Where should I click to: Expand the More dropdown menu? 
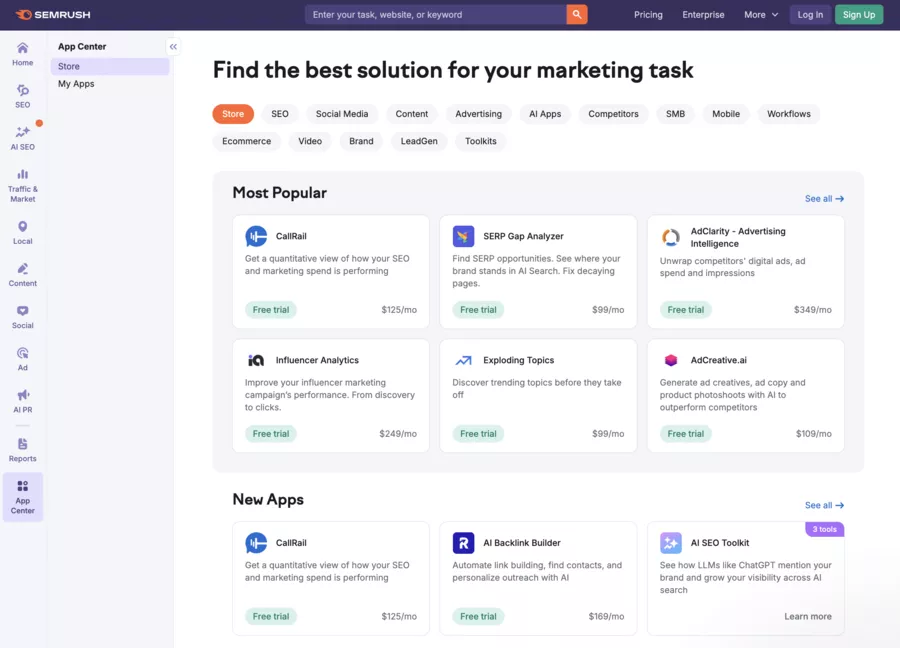[x=761, y=14]
